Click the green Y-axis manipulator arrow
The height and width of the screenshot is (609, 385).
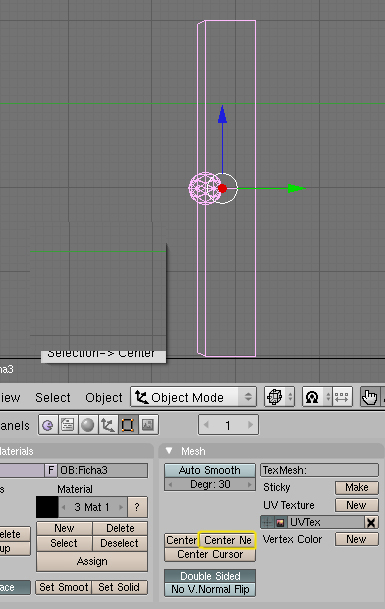[296, 188]
